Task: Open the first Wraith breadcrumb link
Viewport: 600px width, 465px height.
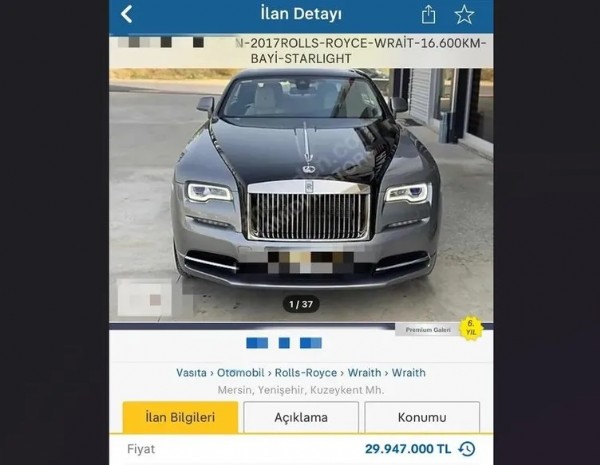Action: click(x=364, y=373)
